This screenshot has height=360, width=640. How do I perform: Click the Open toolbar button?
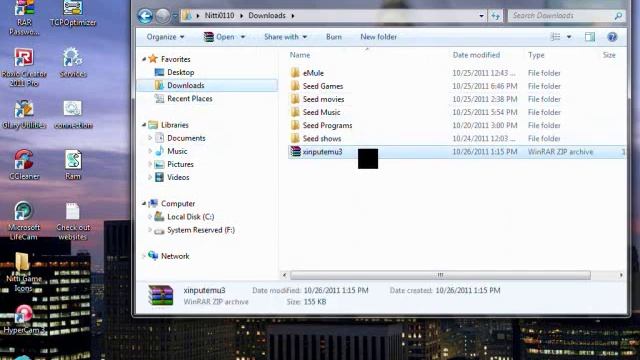point(220,37)
